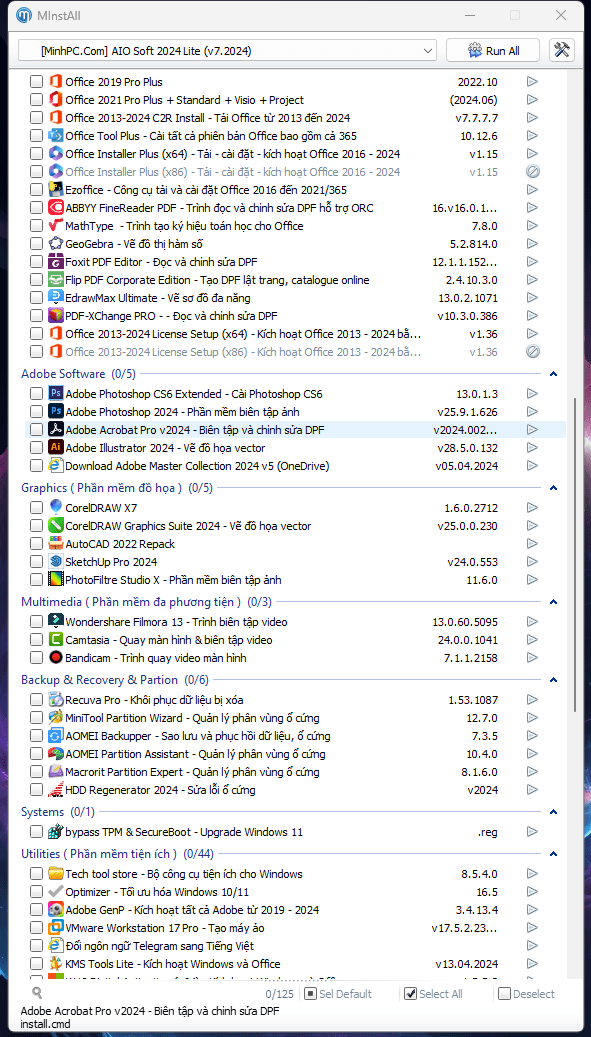Run Adobe Photoshop 2024 with its play arrow
The image size is (591, 1037).
coord(532,411)
